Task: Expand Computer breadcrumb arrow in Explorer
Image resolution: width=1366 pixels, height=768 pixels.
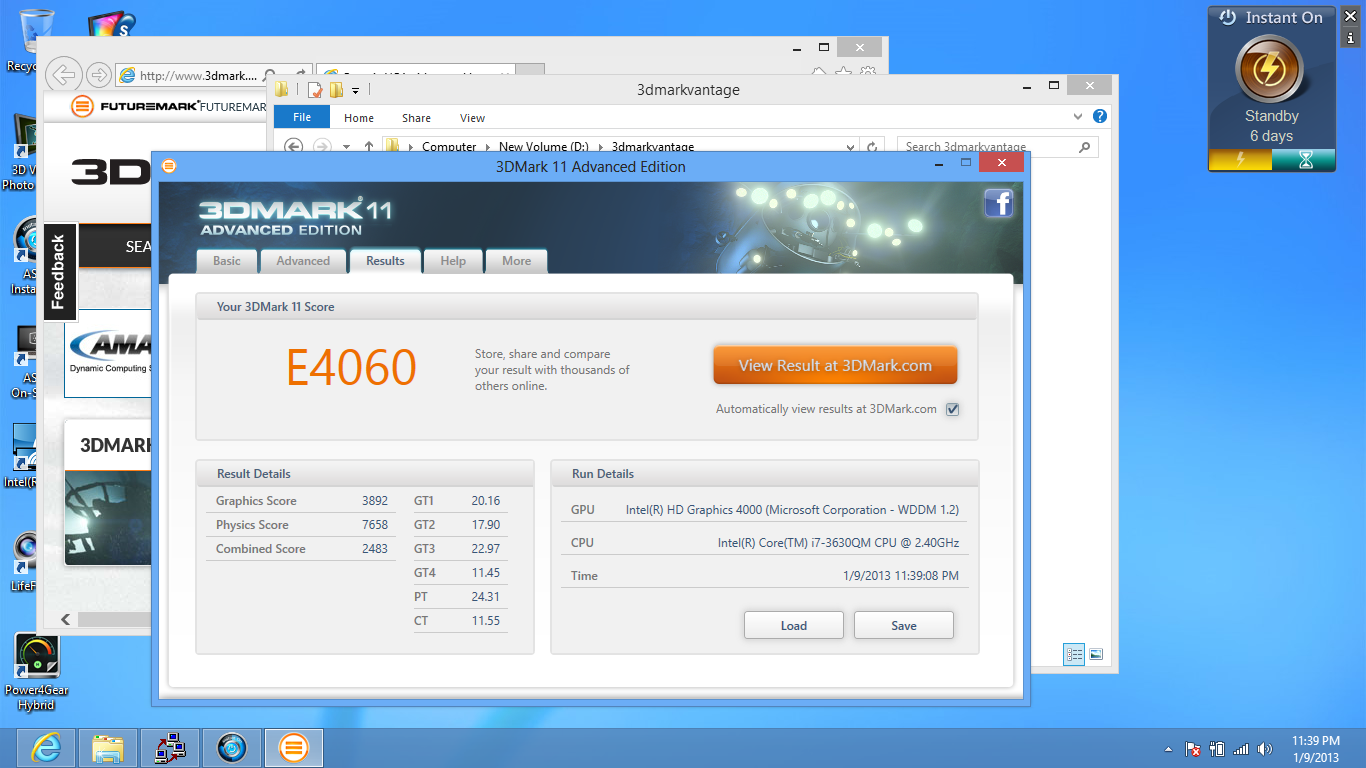Action: pyautogui.click(x=488, y=147)
